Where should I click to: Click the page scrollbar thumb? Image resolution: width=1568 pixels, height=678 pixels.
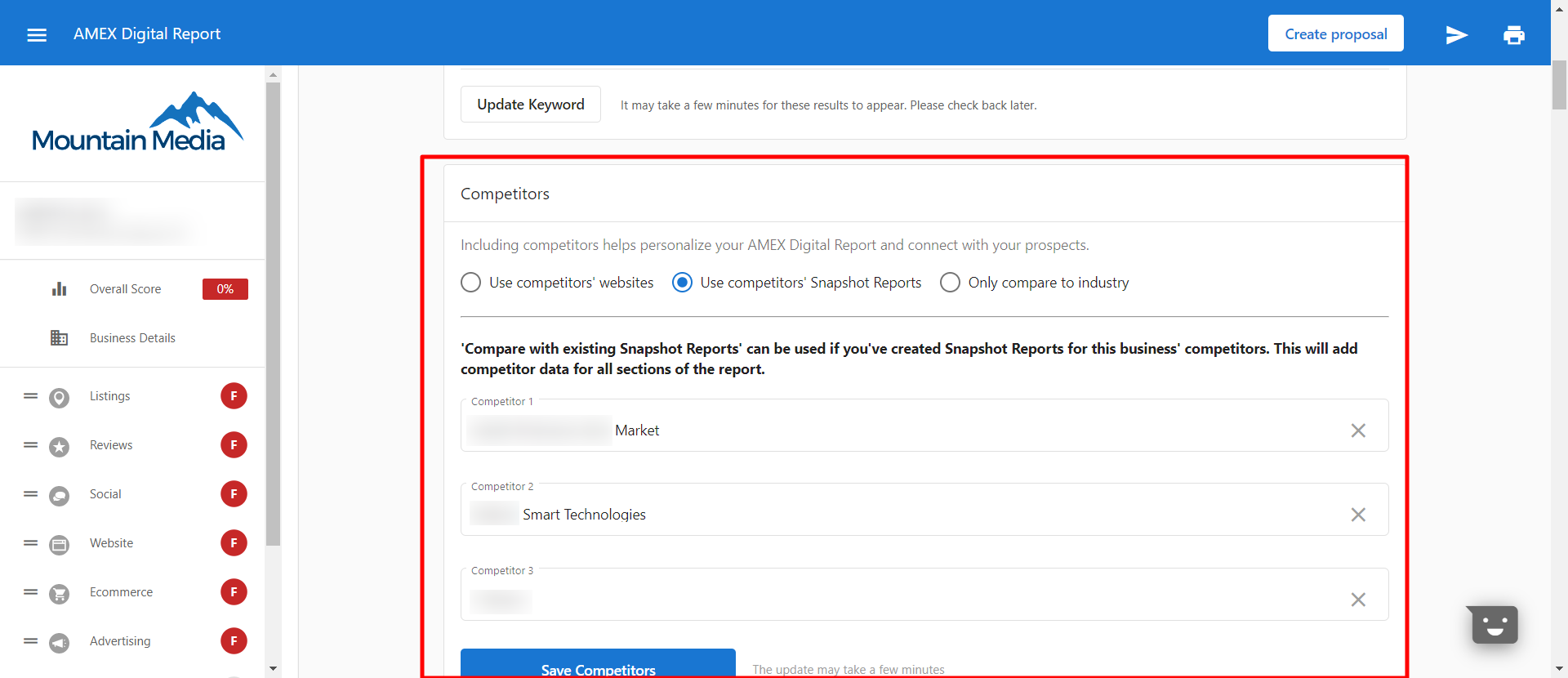[x=1559, y=85]
